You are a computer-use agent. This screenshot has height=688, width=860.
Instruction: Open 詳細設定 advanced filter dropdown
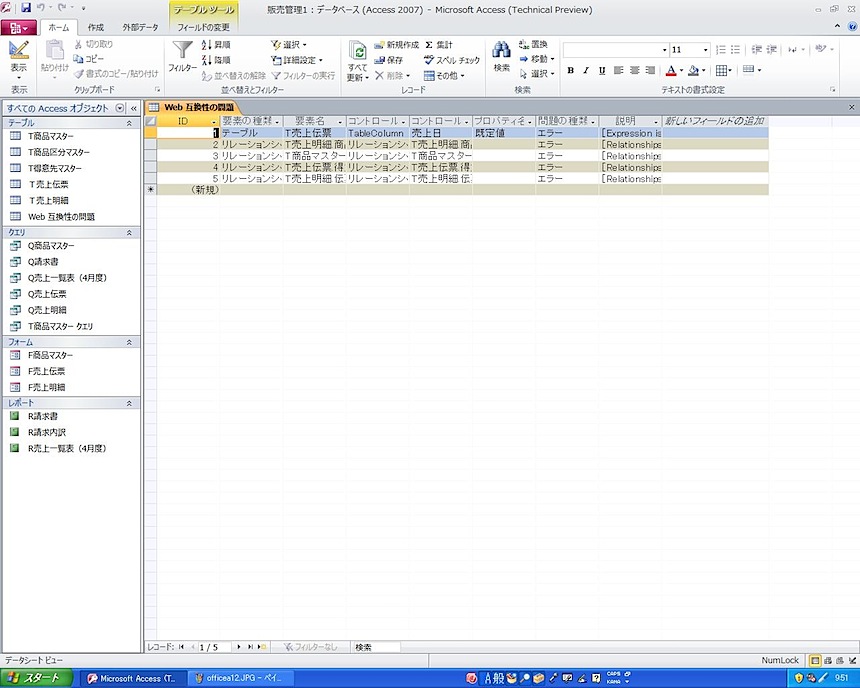(297, 60)
